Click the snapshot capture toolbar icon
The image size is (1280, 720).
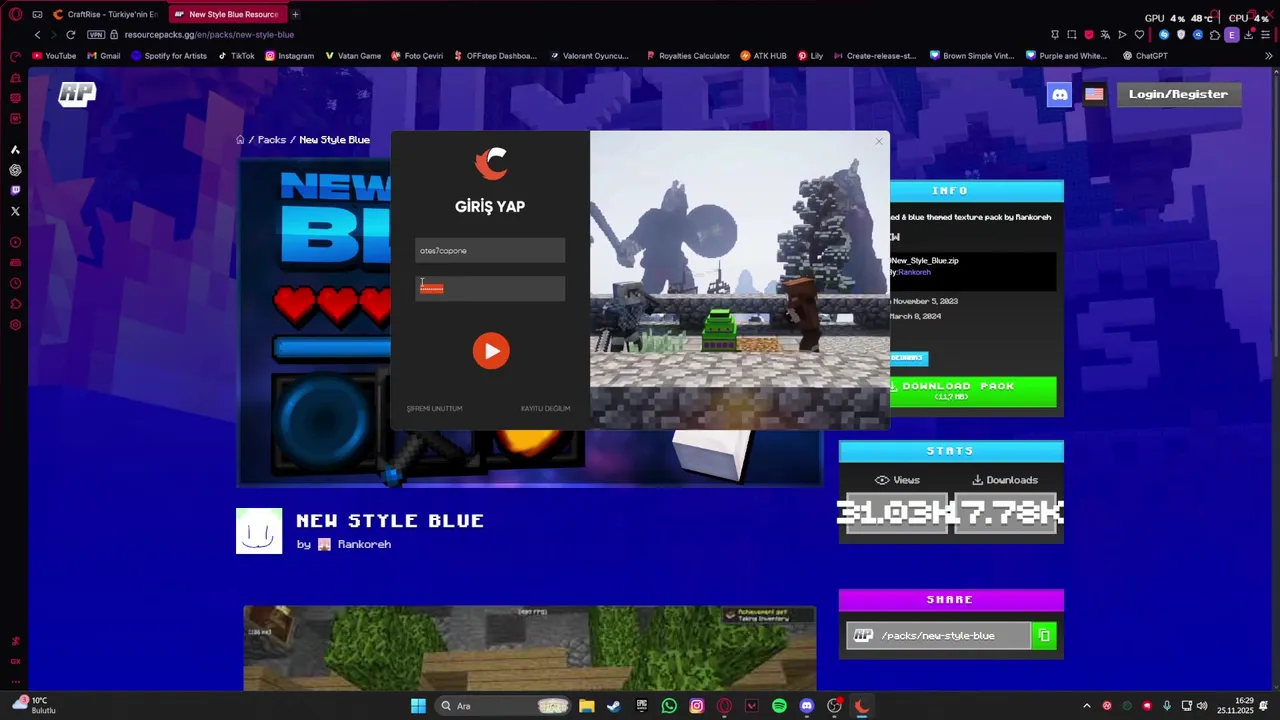tap(1072, 35)
